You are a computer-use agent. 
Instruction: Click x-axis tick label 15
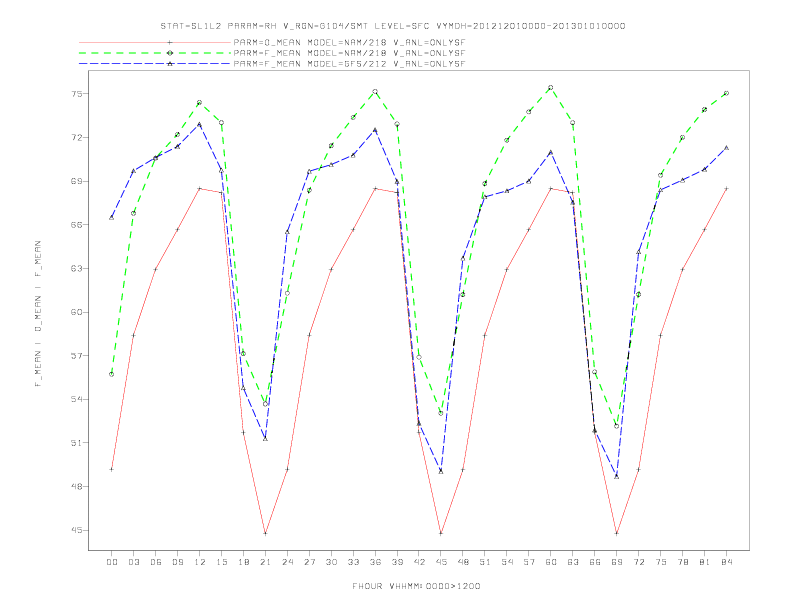click(221, 562)
